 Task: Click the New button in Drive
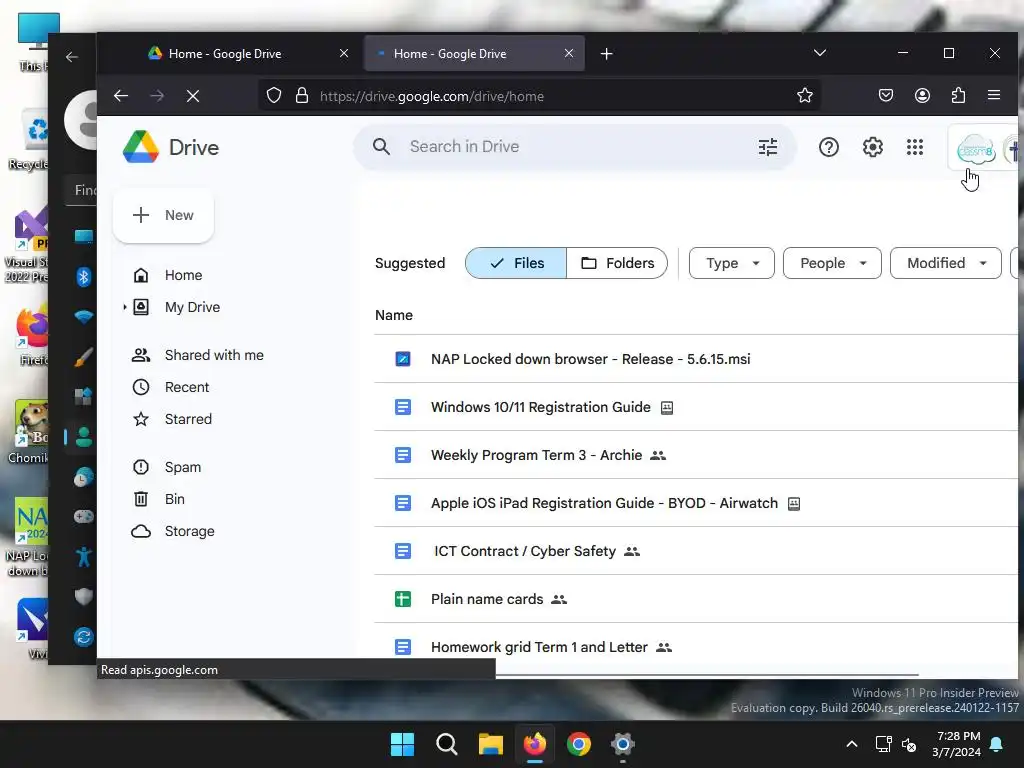[163, 216]
